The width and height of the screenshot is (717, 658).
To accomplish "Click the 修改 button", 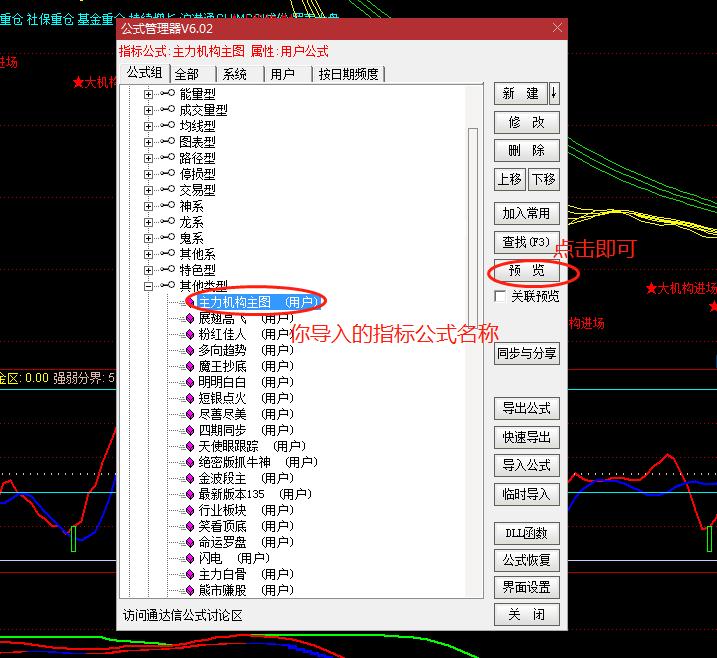I will [x=527, y=122].
